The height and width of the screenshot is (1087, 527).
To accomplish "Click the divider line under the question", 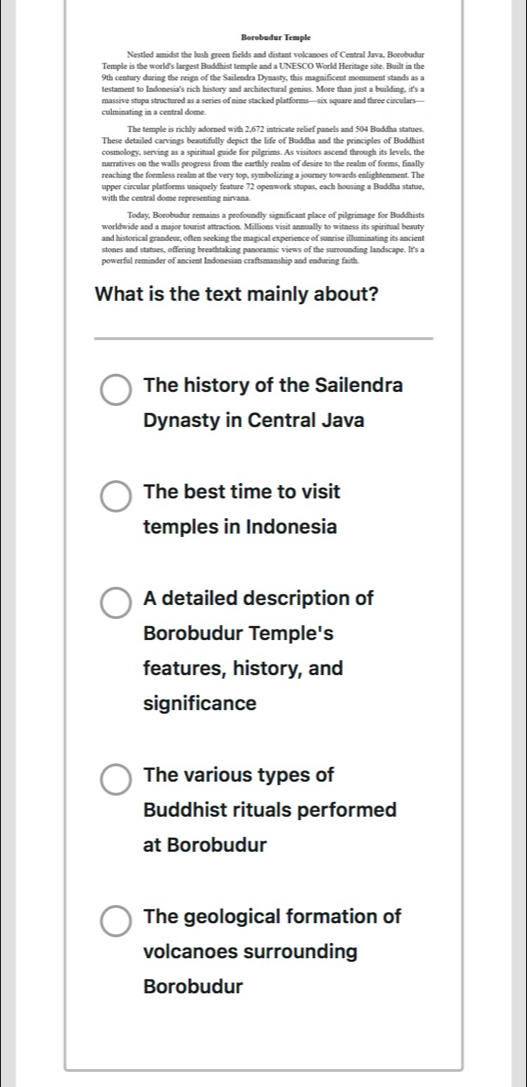I will [264, 339].
